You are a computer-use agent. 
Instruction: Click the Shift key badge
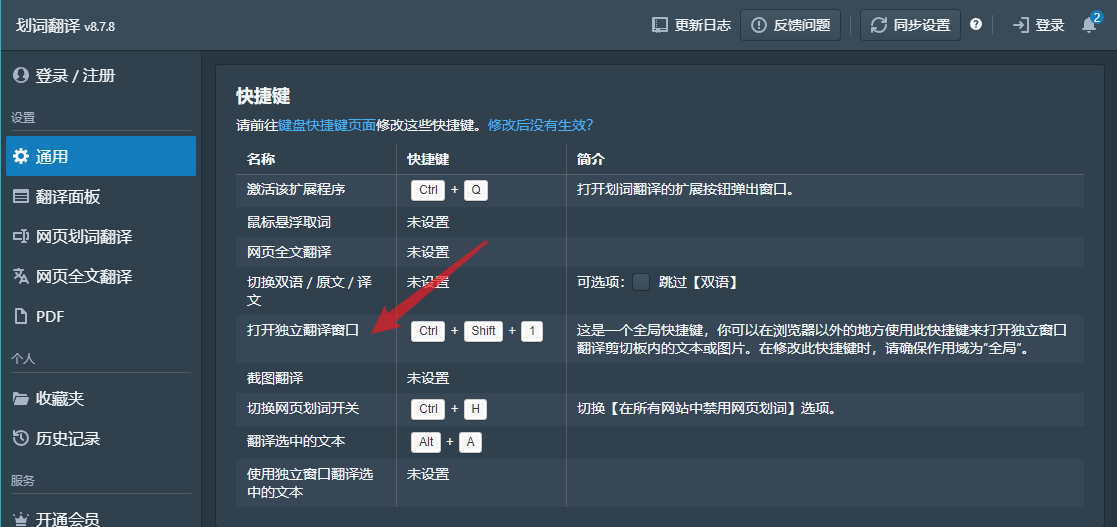(x=483, y=331)
